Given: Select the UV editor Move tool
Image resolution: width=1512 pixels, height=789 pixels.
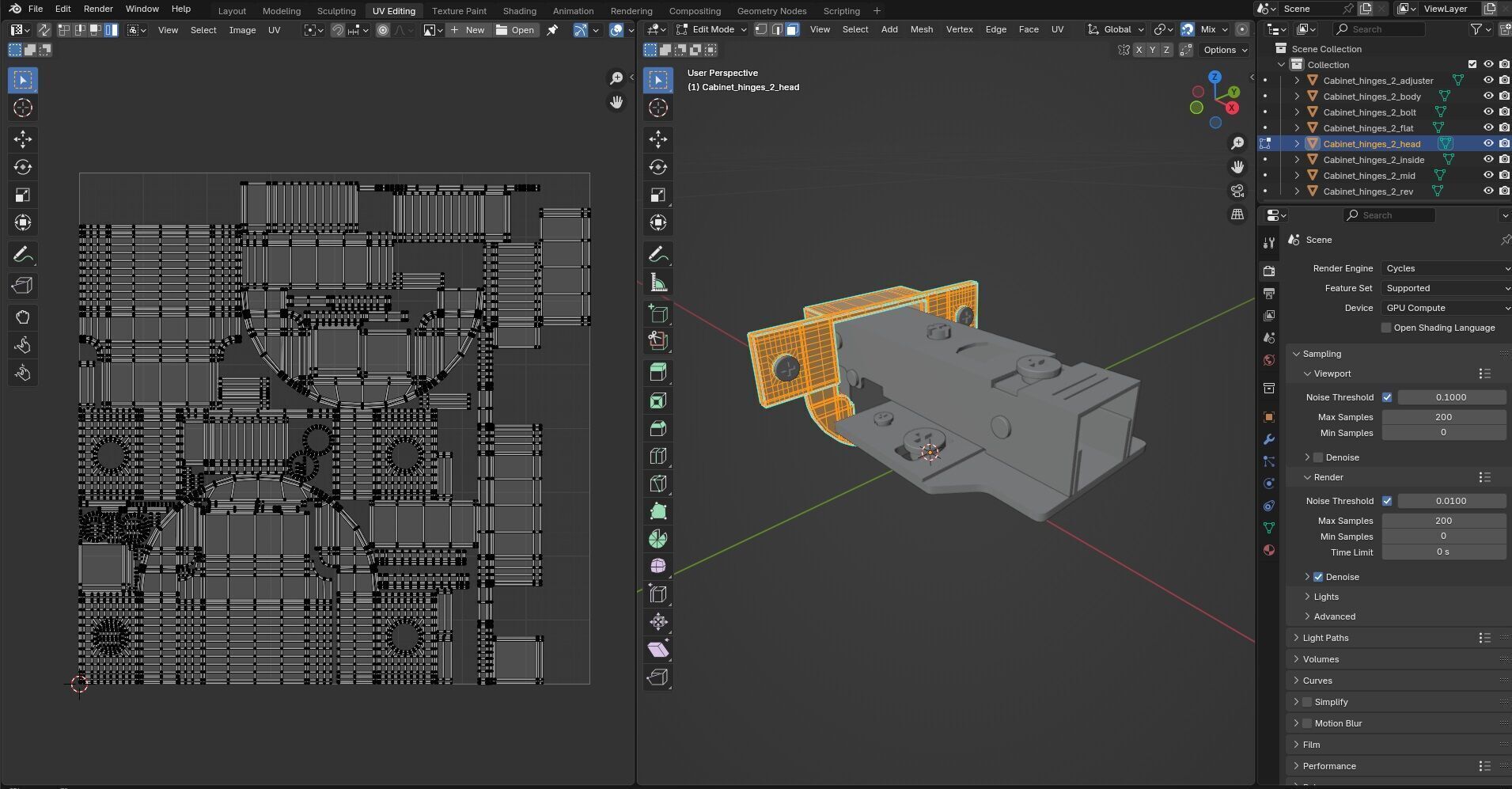Looking at the screenshot, I should tap(23, 139).
